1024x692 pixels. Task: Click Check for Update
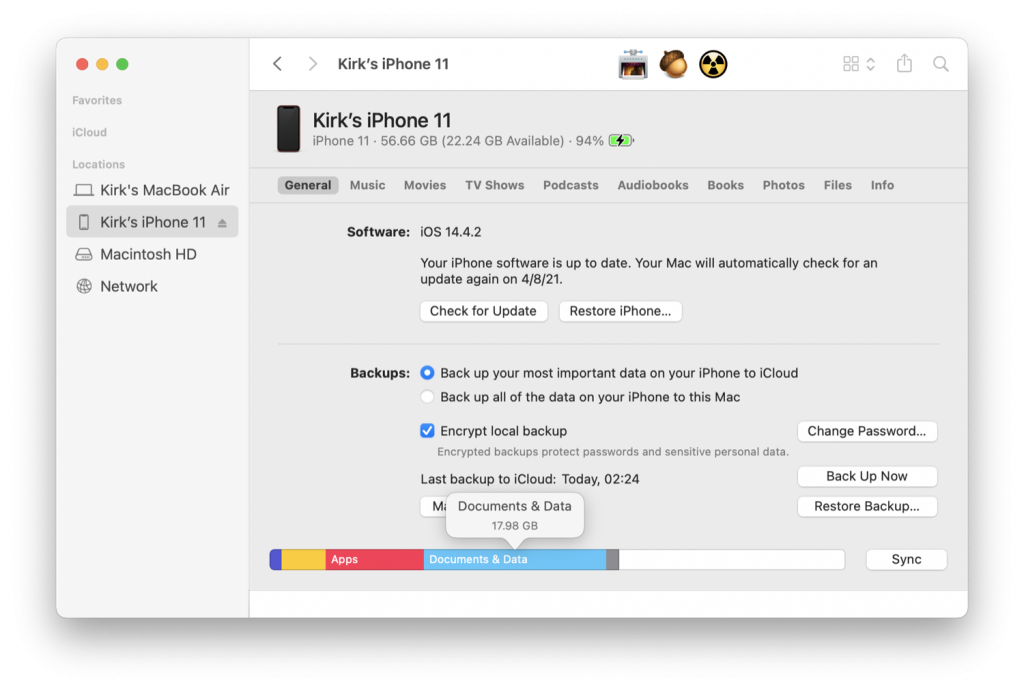(483, 311)
